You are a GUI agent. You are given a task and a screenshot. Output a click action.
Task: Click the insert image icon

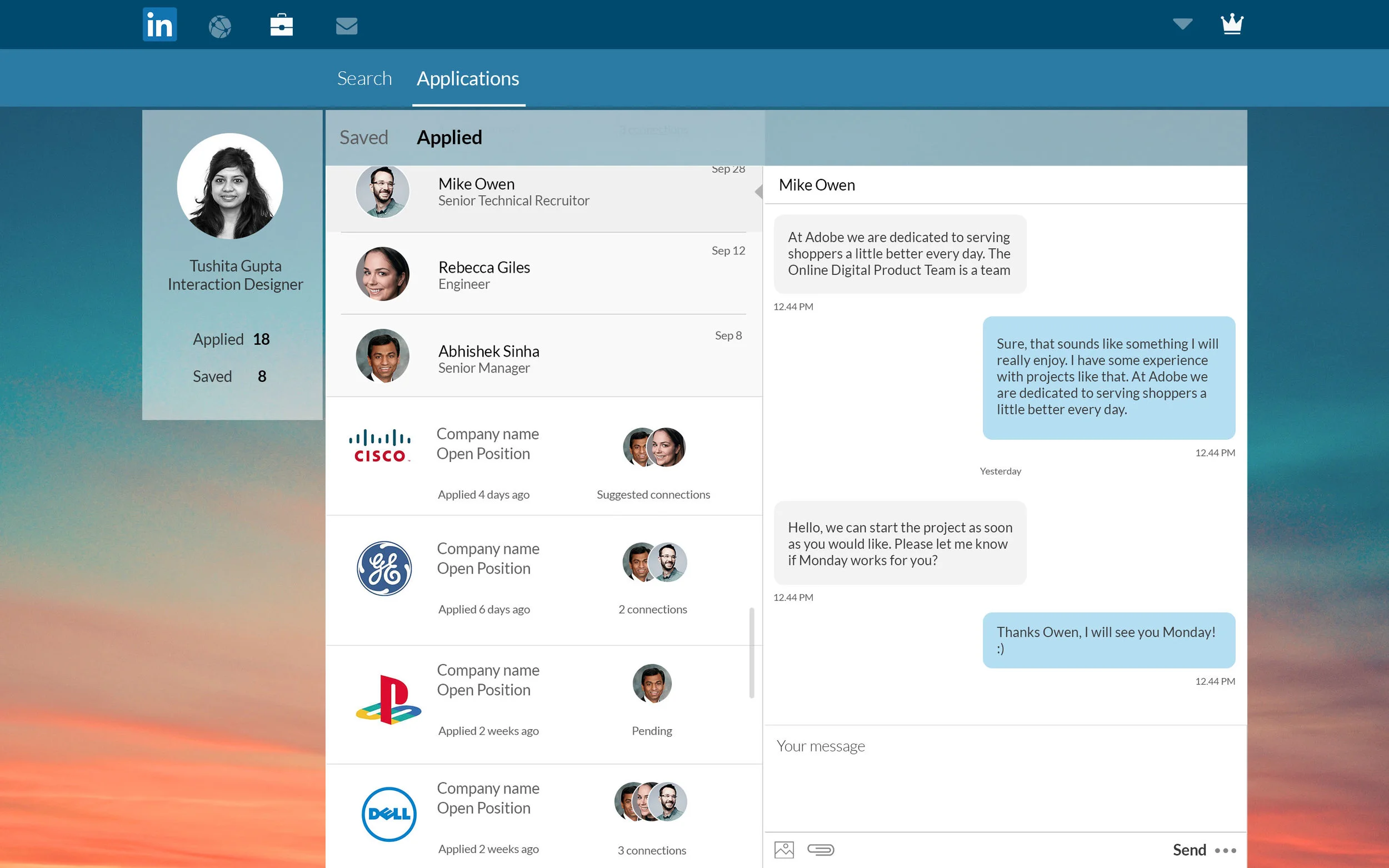784,850
